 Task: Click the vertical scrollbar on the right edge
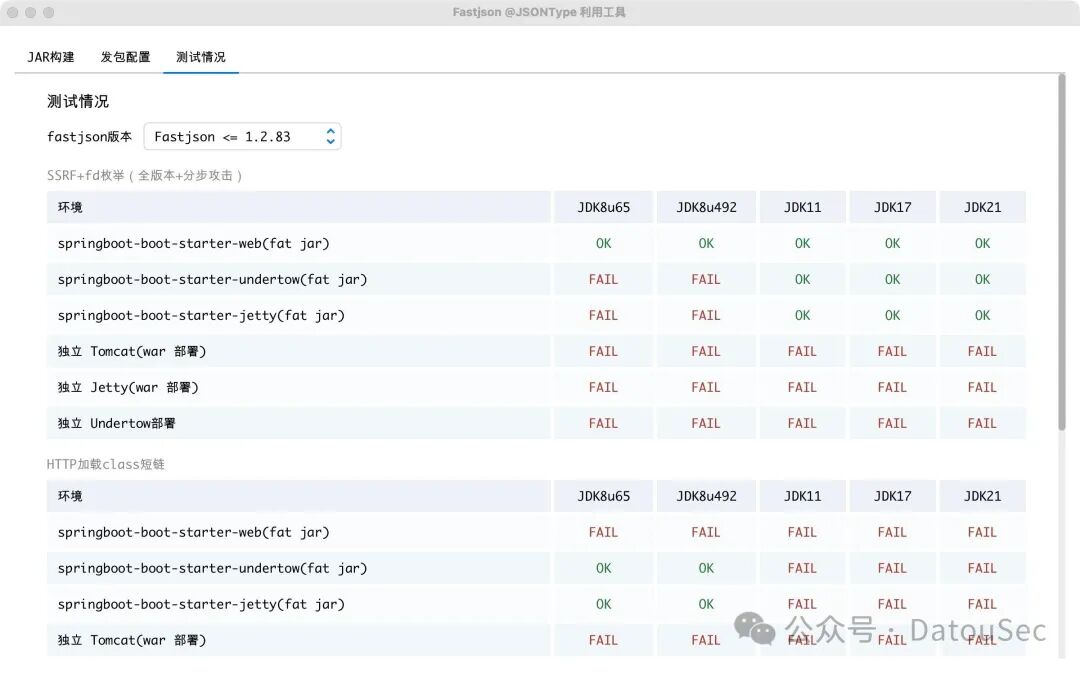[x=1061, y=252]
